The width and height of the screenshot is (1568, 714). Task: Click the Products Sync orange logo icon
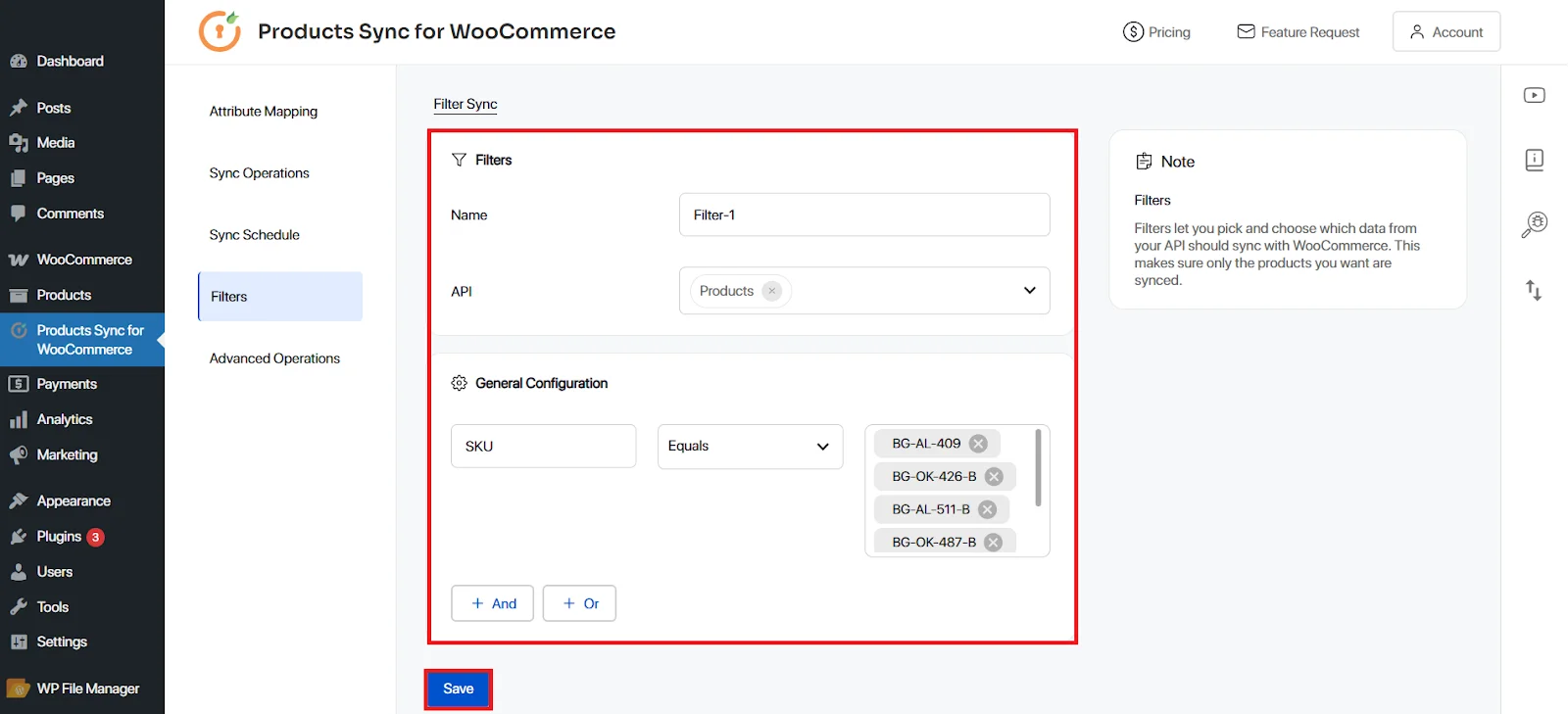coord(220,31)
